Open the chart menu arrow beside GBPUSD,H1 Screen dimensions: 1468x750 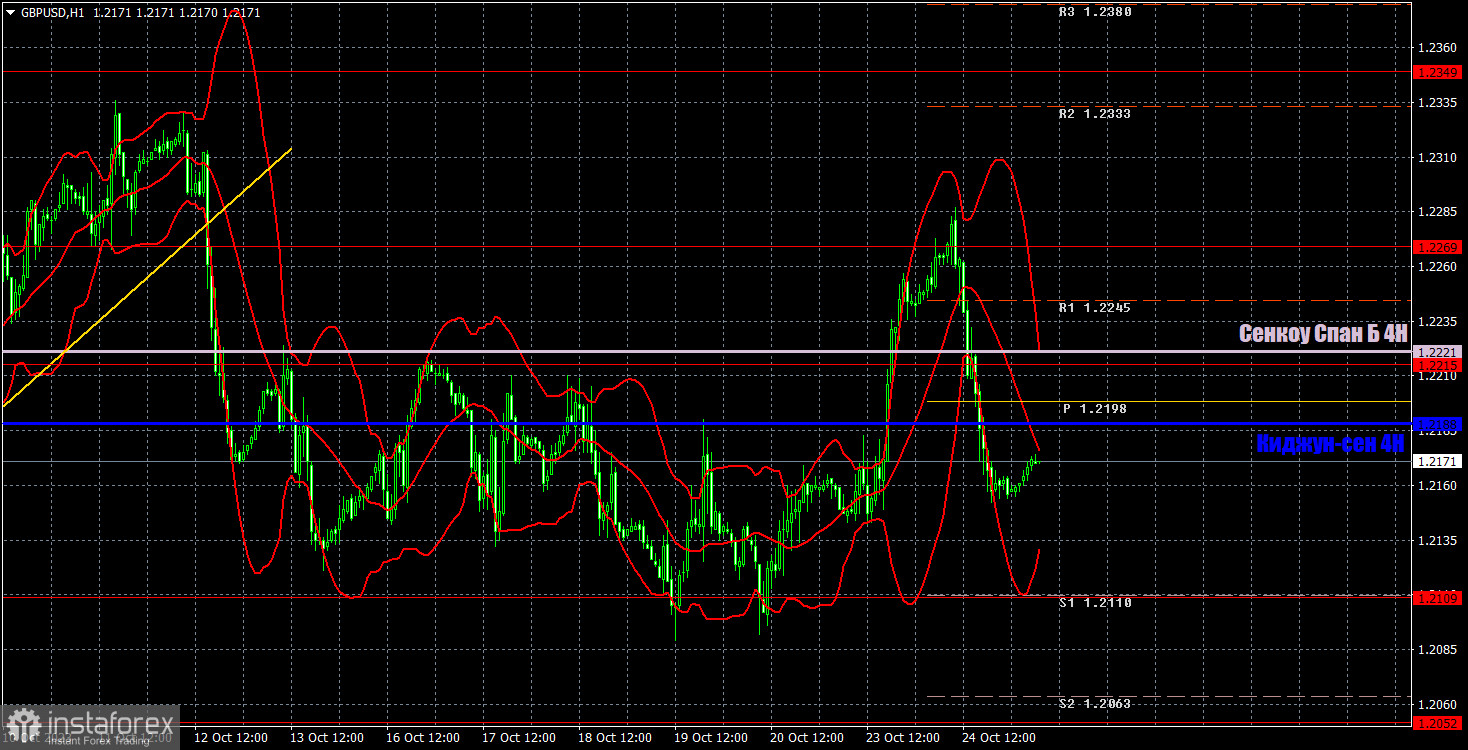[11, 13]
